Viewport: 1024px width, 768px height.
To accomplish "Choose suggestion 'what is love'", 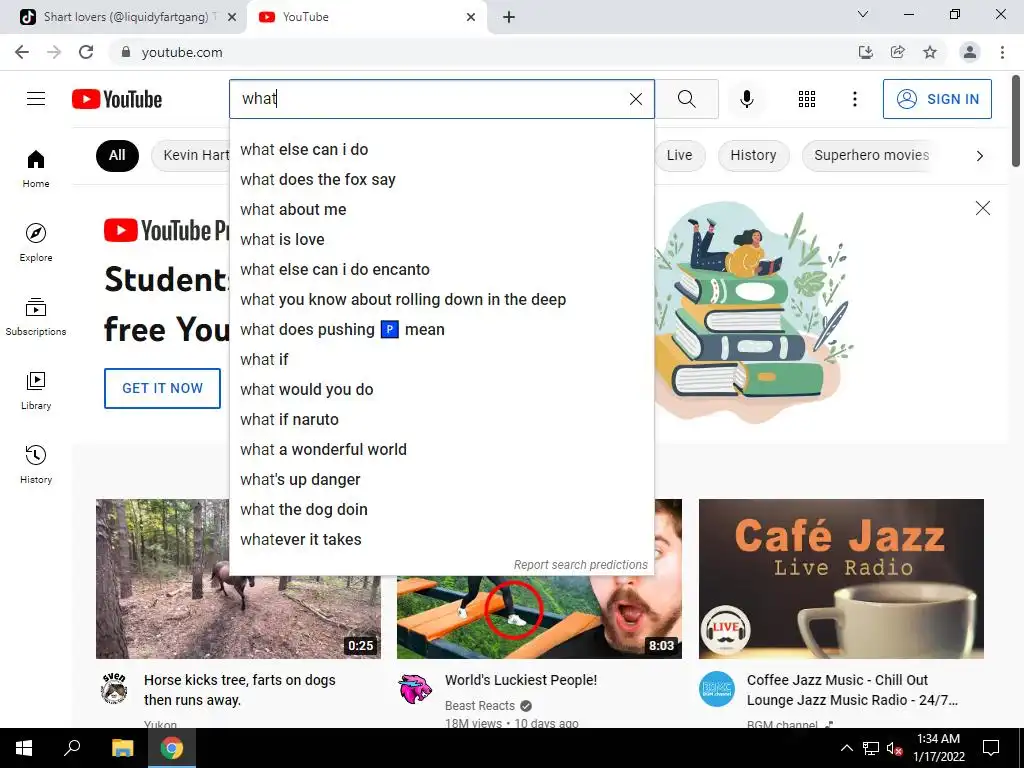I will click(x=441, y=240).
